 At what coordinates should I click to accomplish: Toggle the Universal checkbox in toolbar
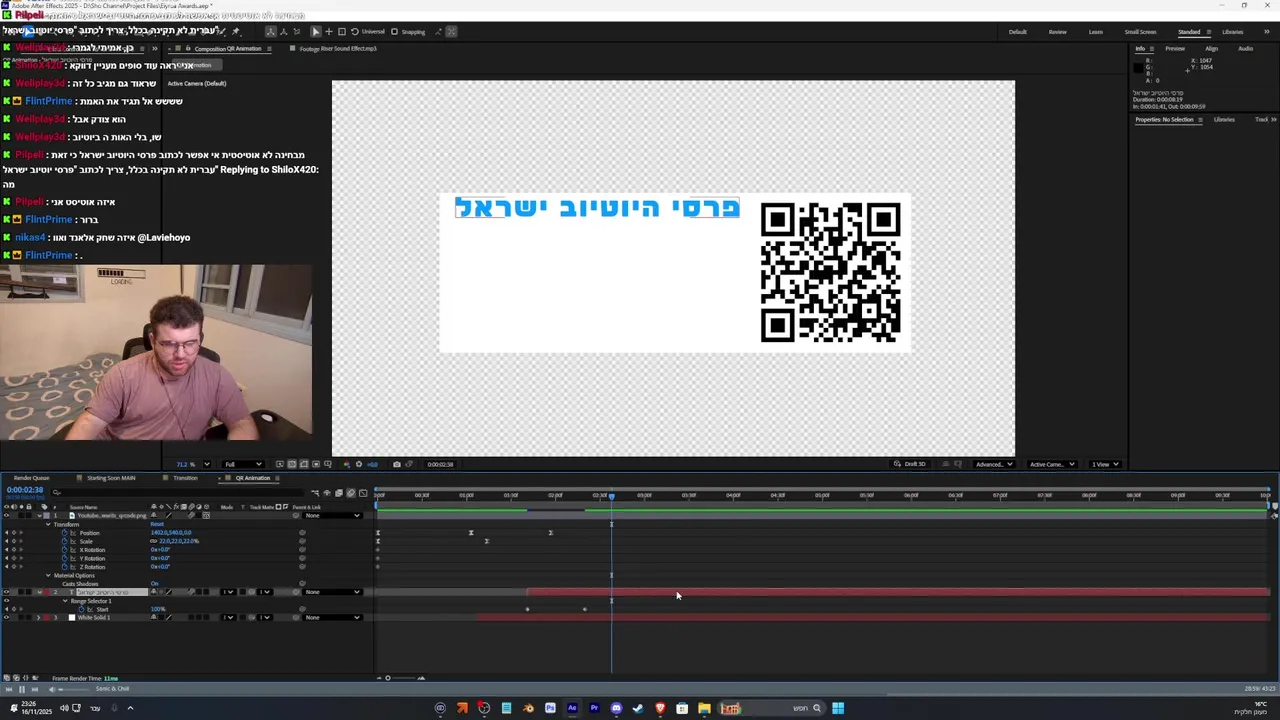coord(368,31)
